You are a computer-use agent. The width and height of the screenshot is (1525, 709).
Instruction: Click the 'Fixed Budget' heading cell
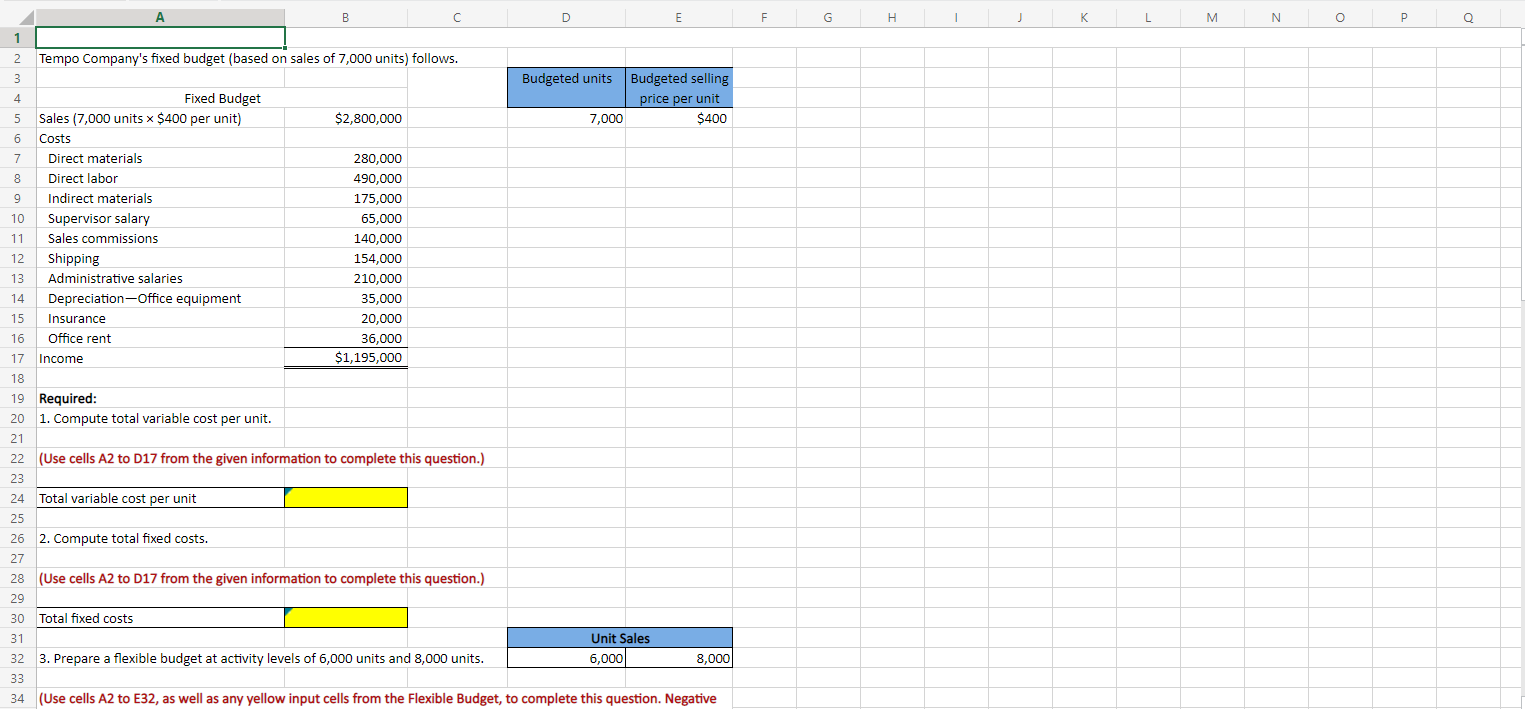[223, 98]
